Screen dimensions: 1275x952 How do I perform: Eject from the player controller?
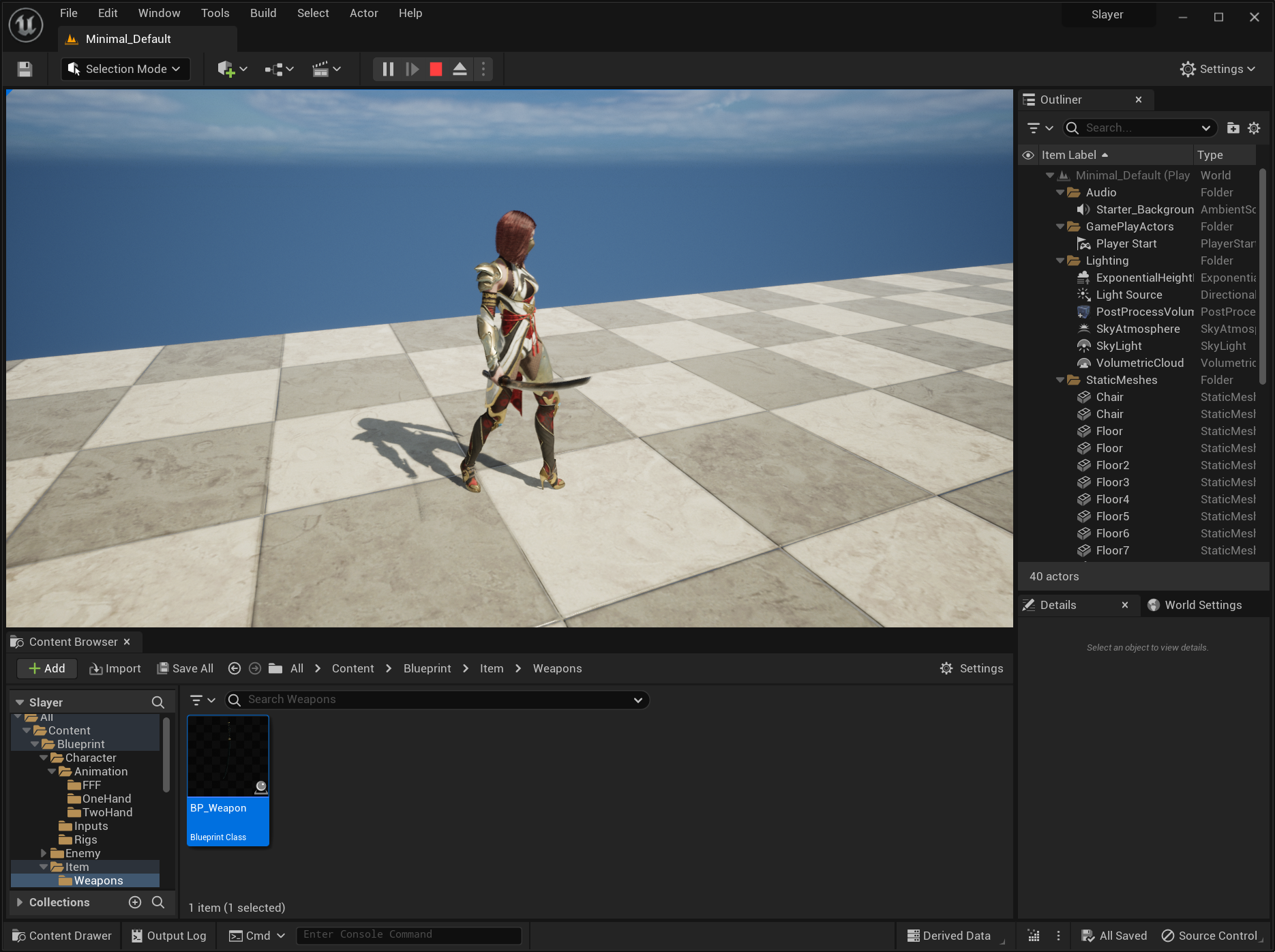tap(460, 69)
